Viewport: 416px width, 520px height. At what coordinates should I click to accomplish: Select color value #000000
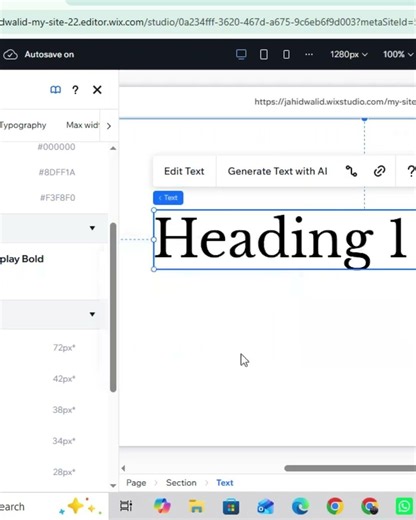click(x=56, y=147)
